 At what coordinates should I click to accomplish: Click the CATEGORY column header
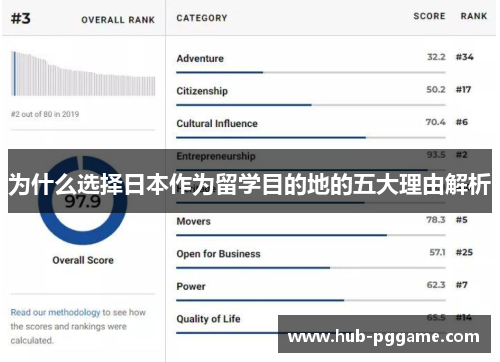[202, 18]
